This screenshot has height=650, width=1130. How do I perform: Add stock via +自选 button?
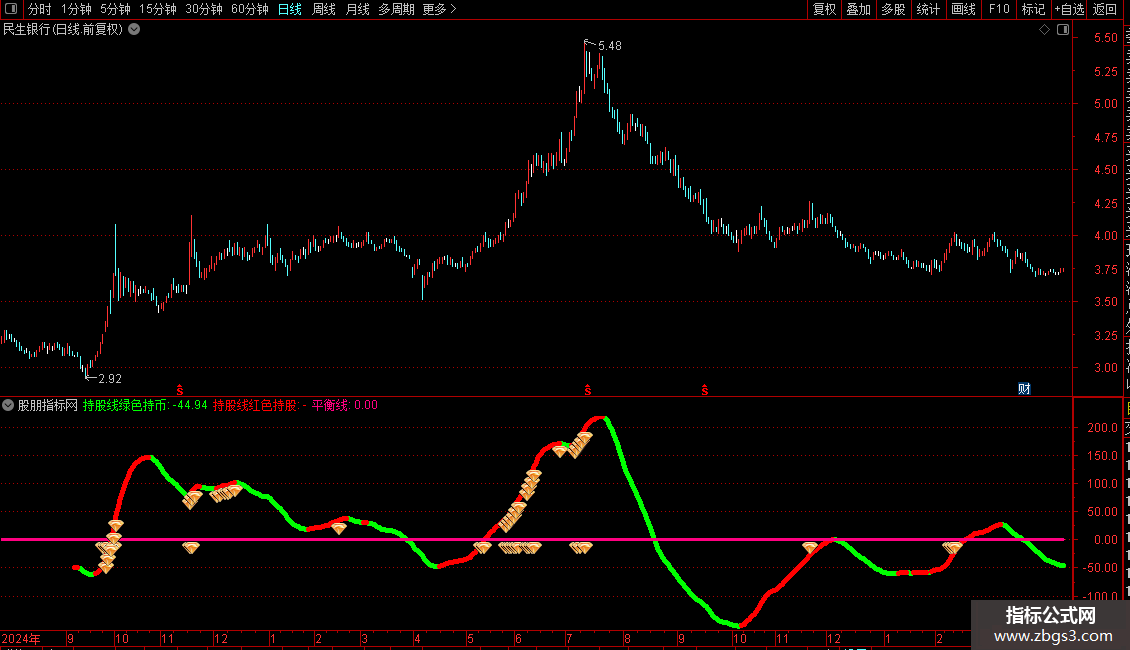(x=1069, y=9)
